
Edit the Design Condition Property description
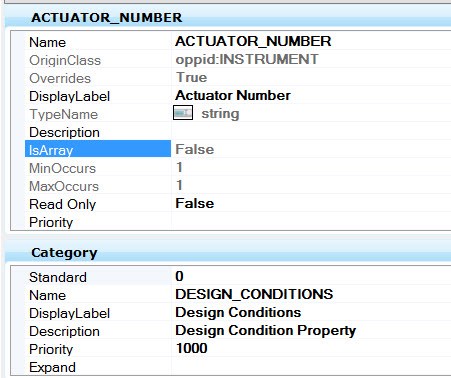pos(265,330)
